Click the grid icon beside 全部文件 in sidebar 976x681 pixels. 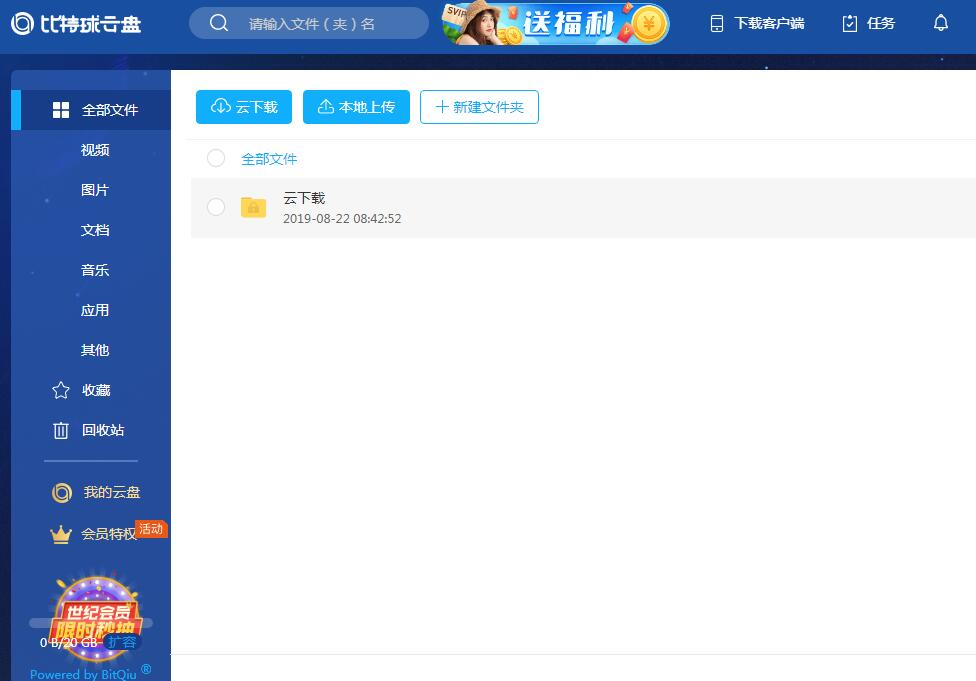61,110
